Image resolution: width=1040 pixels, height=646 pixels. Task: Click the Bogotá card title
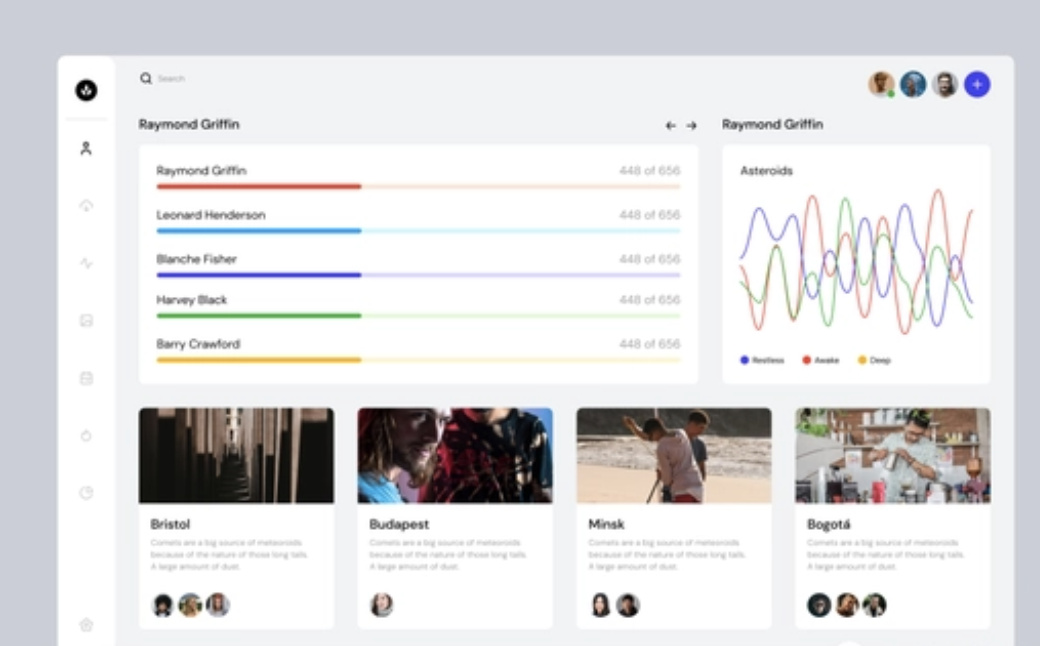tap(828, 524)
